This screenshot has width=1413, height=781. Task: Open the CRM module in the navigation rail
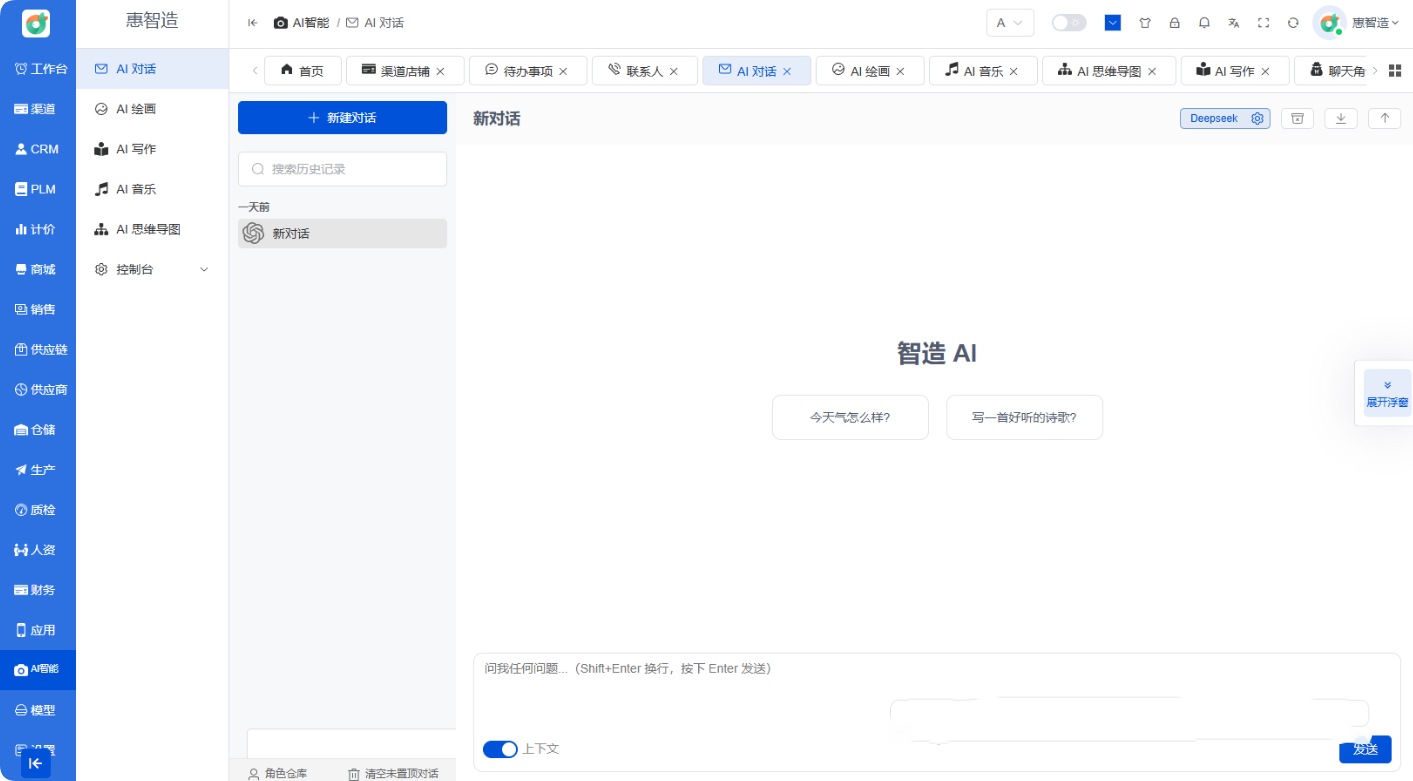click(x=38, y=149)
